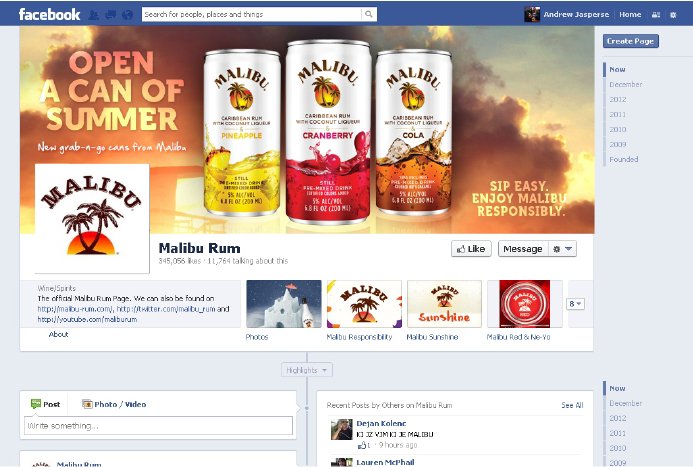The width and height of the screenshot is (693, 467).
Task: Click the Malibu Rum profile picture
Action: 92,218
